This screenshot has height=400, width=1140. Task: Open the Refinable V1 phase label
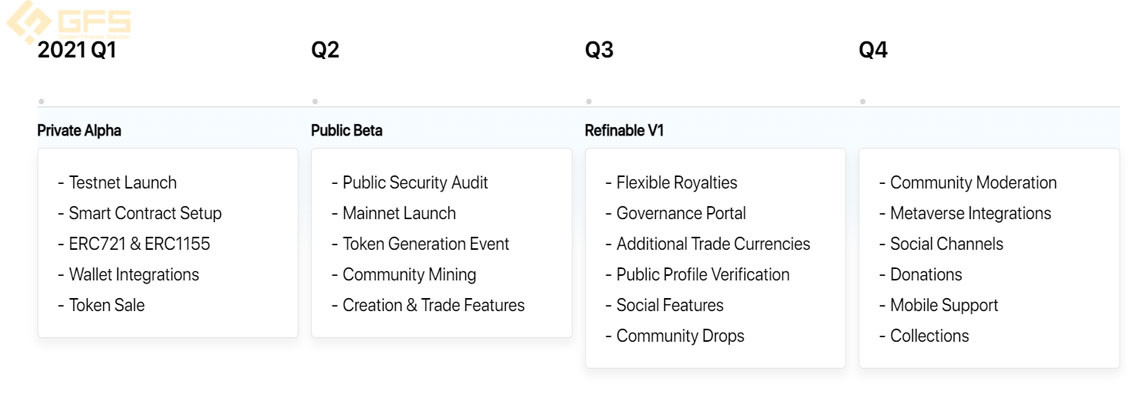click(x=625, y=131)
